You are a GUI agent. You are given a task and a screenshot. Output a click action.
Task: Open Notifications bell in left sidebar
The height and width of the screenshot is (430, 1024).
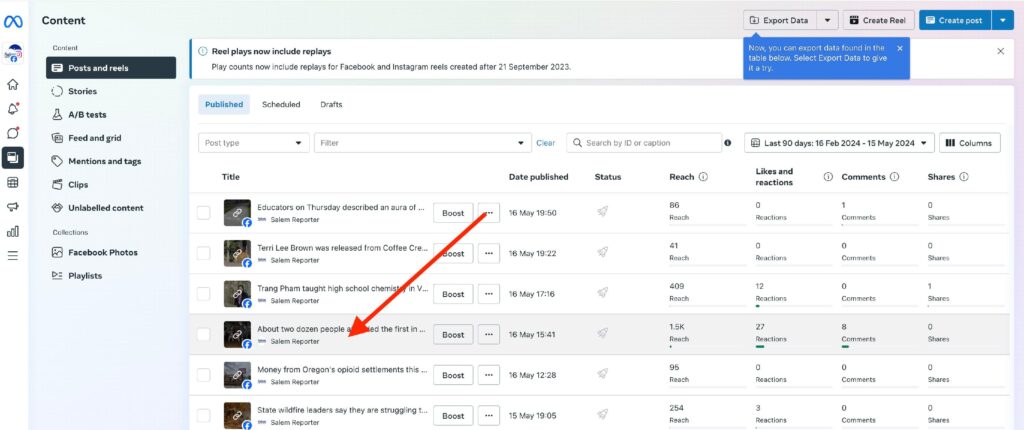13,109
